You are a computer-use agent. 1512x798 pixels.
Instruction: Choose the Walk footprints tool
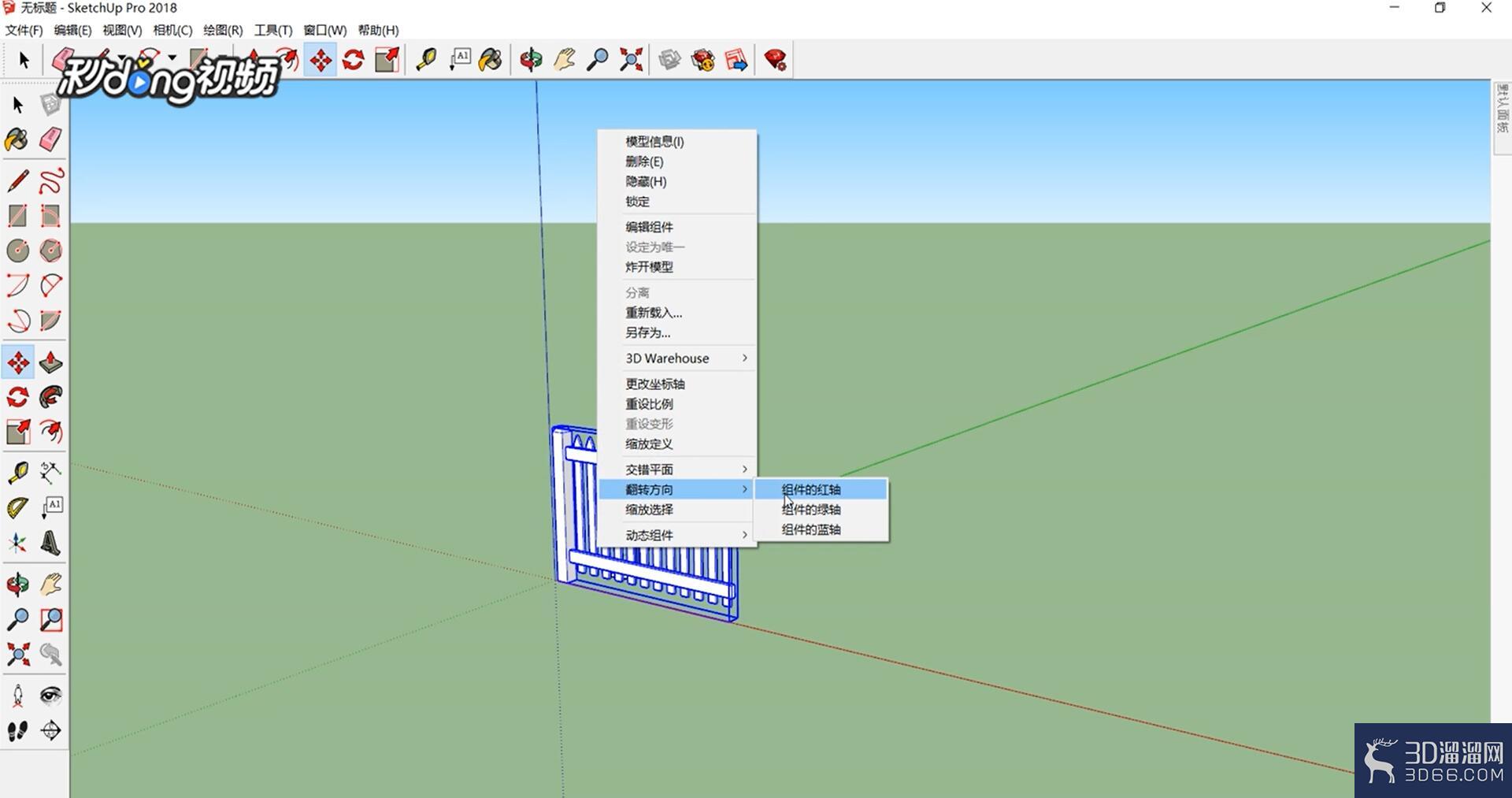(17, 731)
